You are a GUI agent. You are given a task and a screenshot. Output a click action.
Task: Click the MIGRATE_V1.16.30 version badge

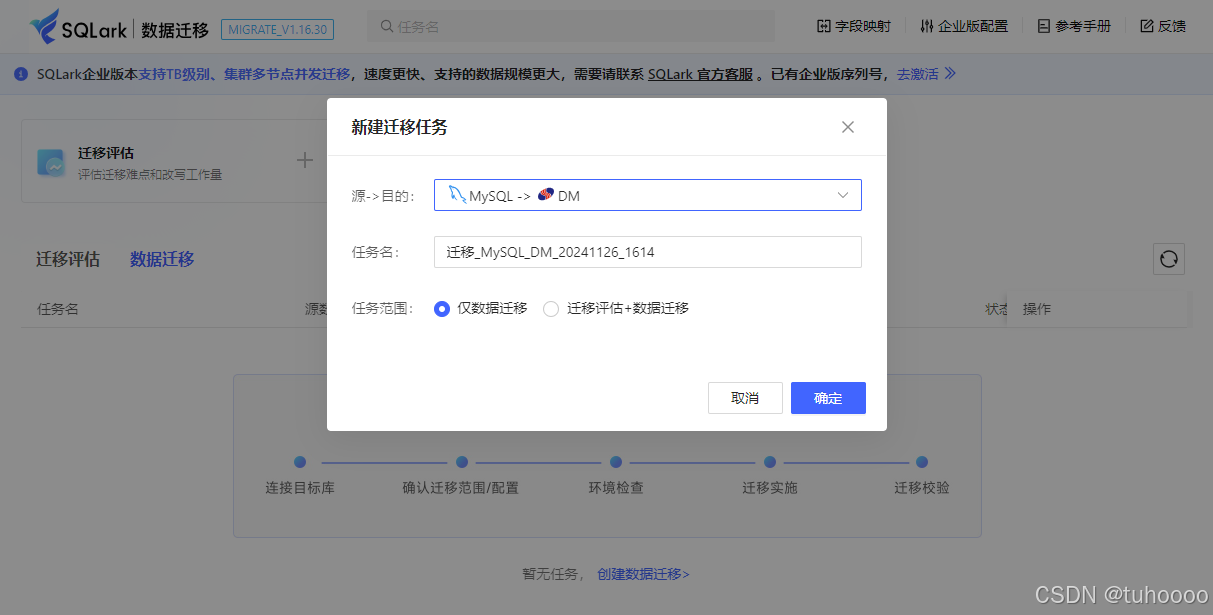277,29
